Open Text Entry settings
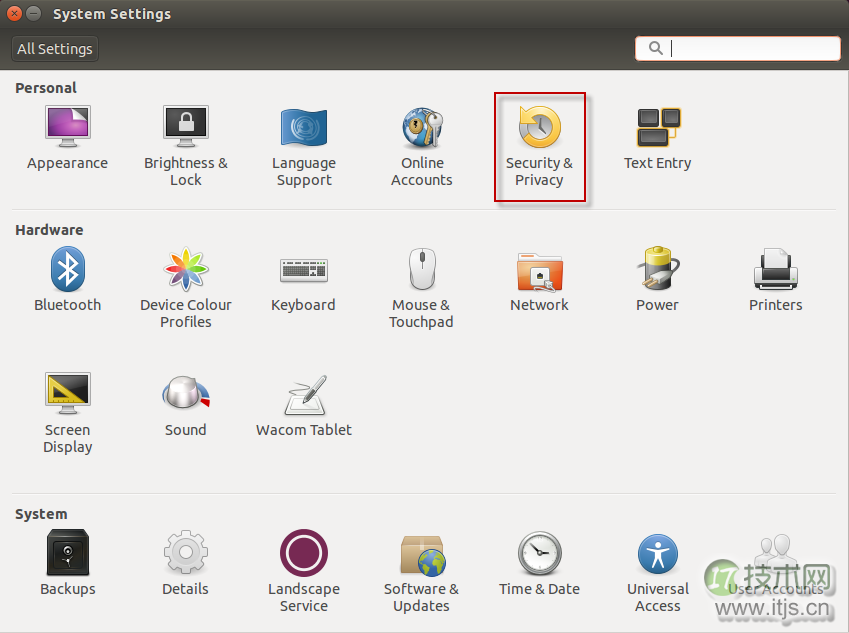 pyautogui.click(x=657, y=140)
